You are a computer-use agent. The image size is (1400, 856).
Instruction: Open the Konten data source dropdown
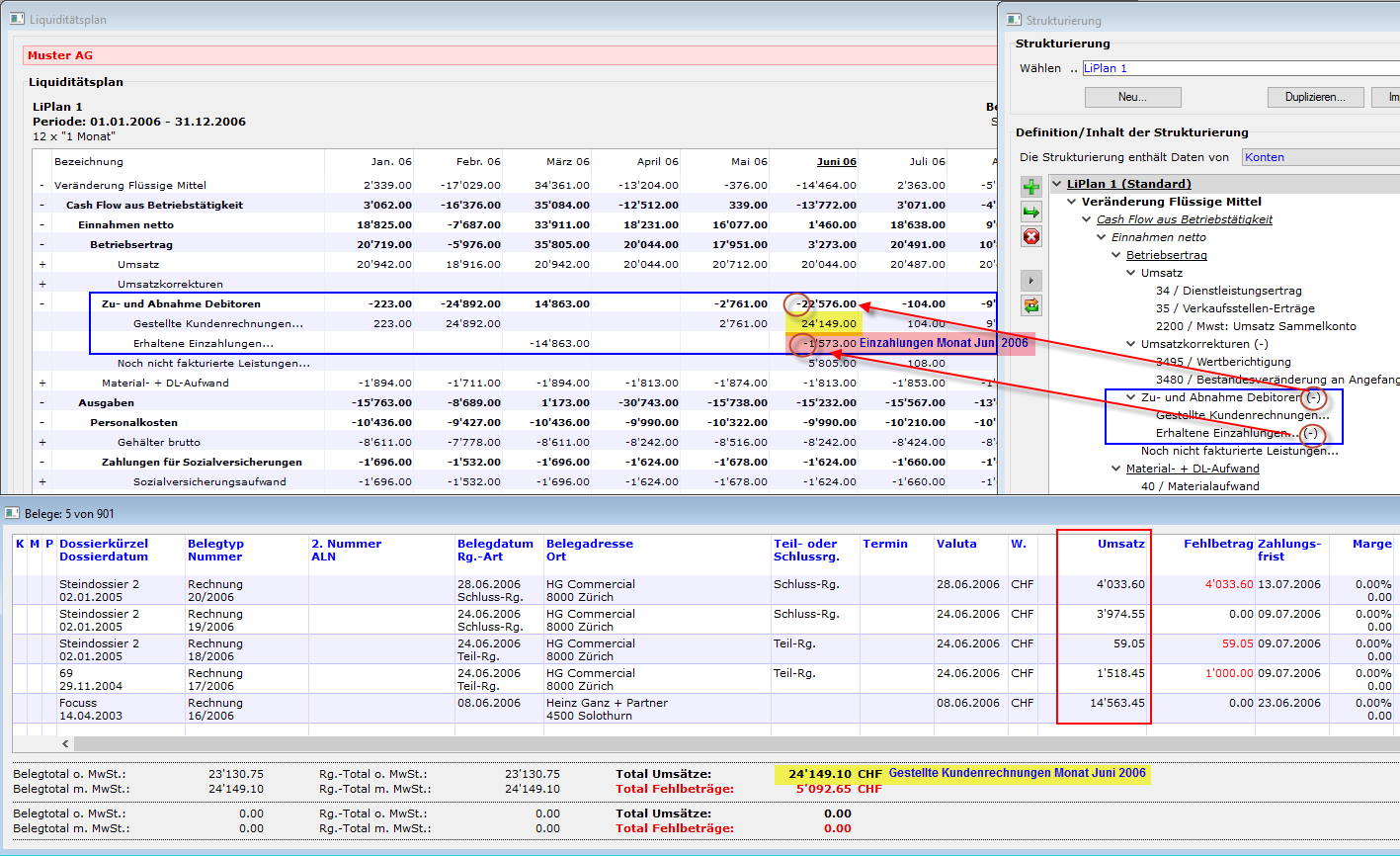(x=1319, y=157)
